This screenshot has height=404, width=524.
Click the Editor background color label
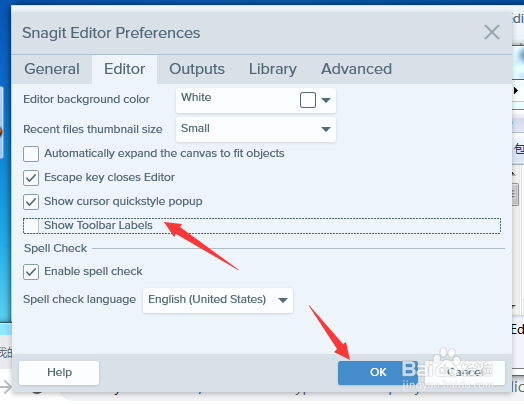point(86,99)
